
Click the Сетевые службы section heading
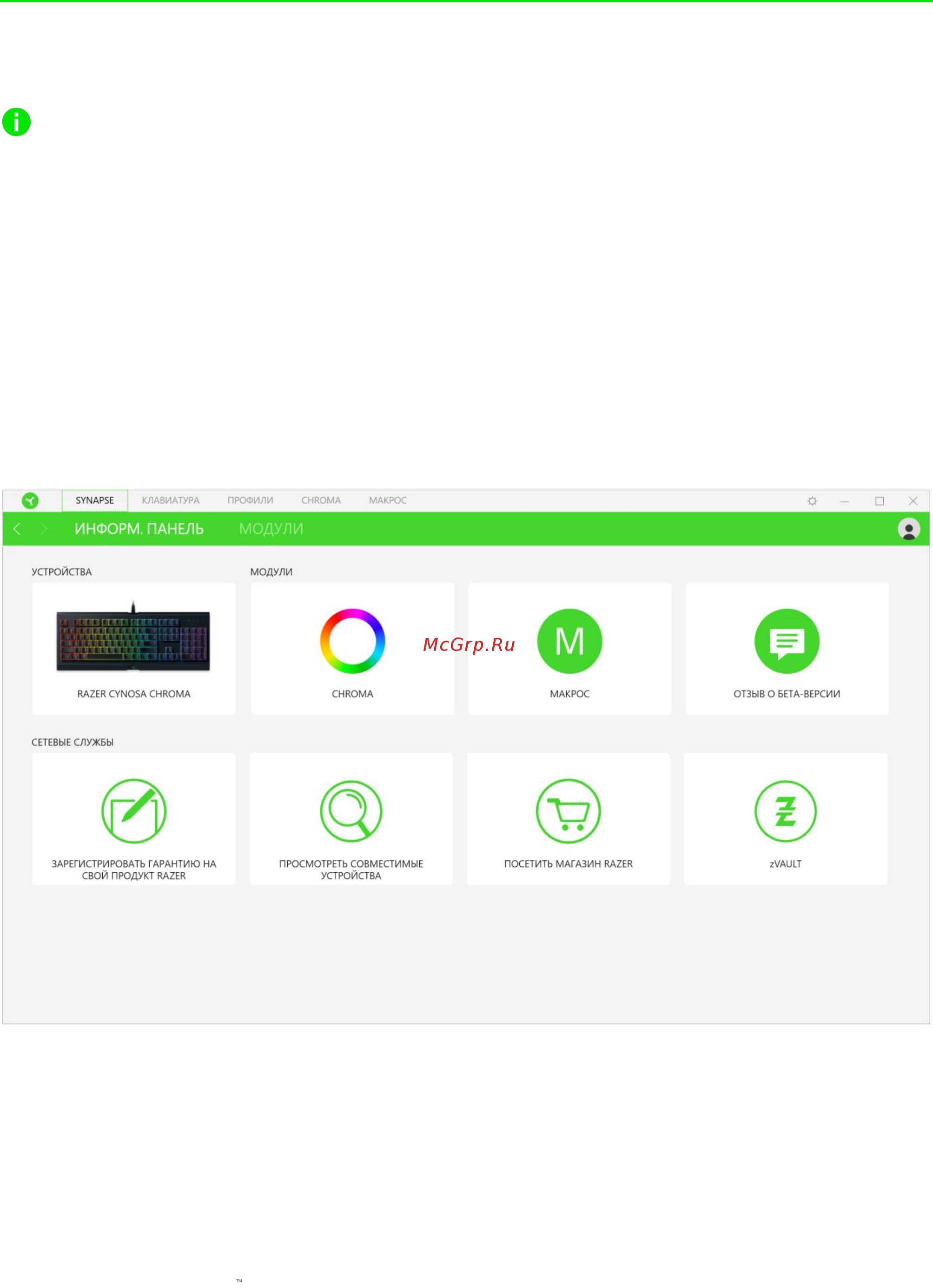click(x=73, y=742)
